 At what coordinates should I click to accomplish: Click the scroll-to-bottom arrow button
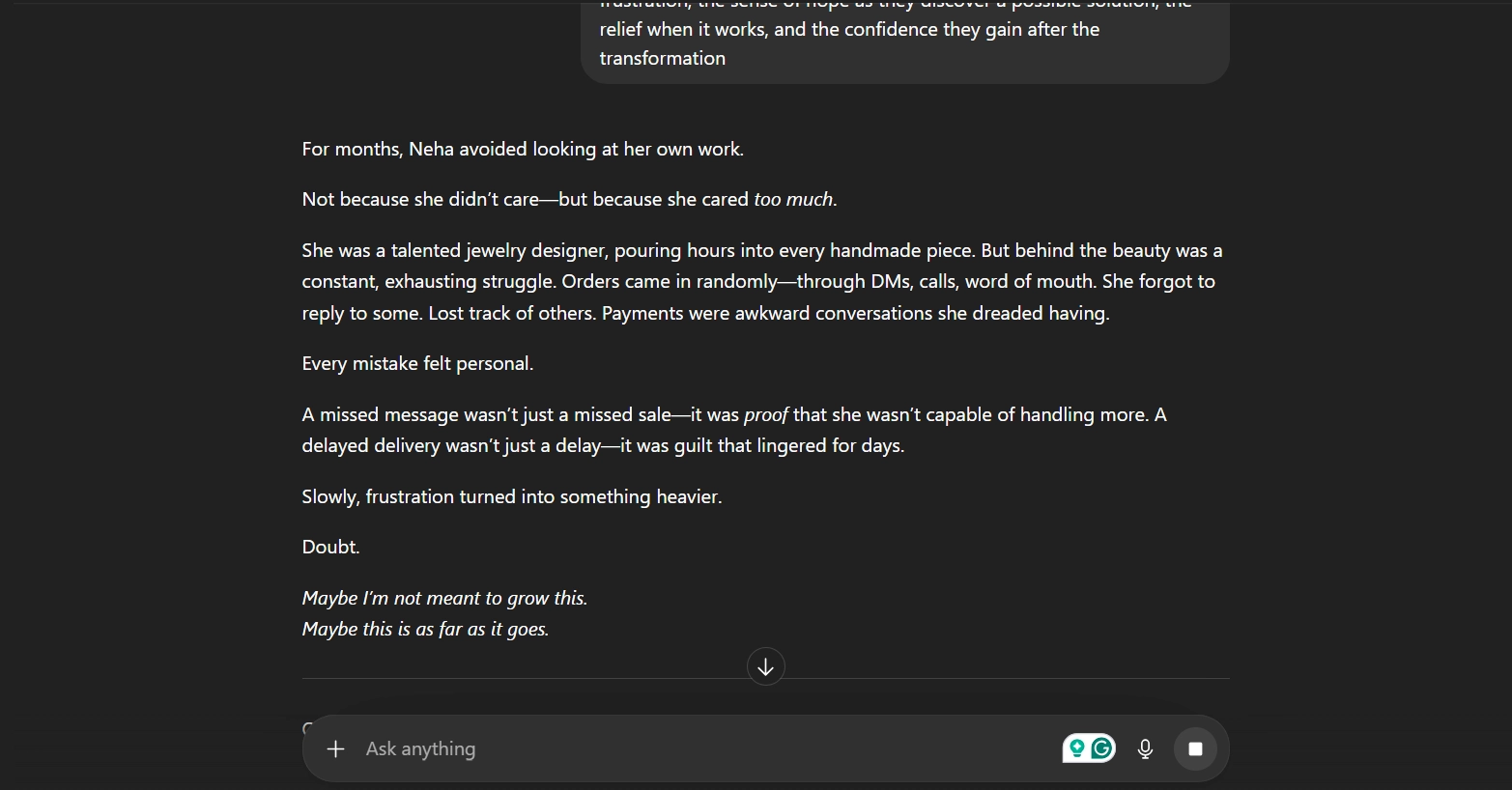[x=765, y=666]
